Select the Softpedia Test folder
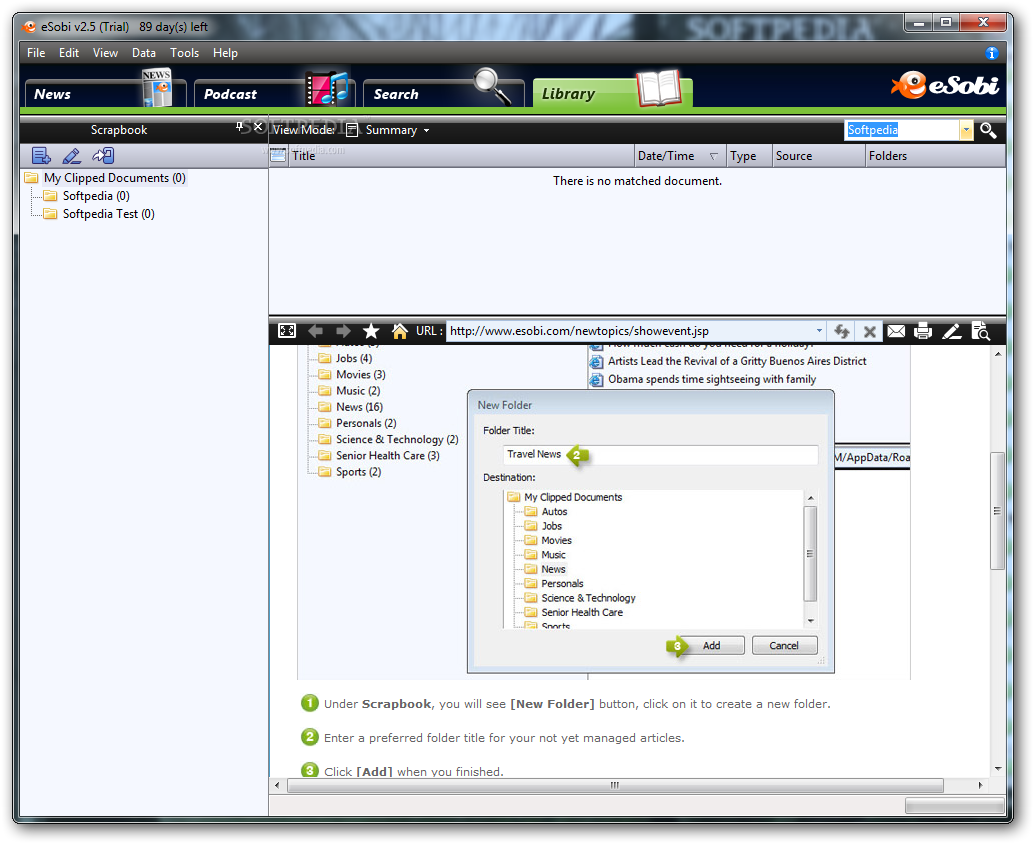The height and width of the screenshot is (844, 1034). click(x=109, y=214)
